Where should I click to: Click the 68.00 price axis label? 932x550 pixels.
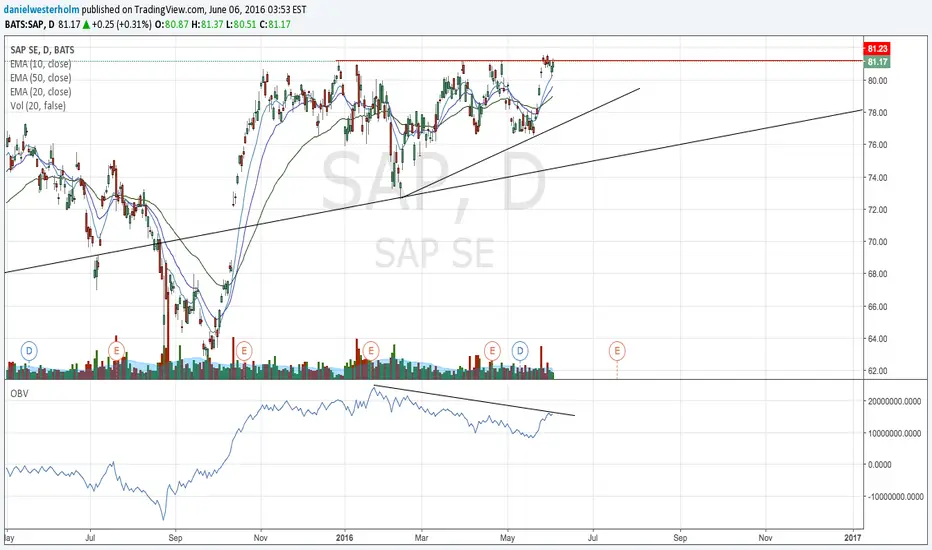pos(877,274)
